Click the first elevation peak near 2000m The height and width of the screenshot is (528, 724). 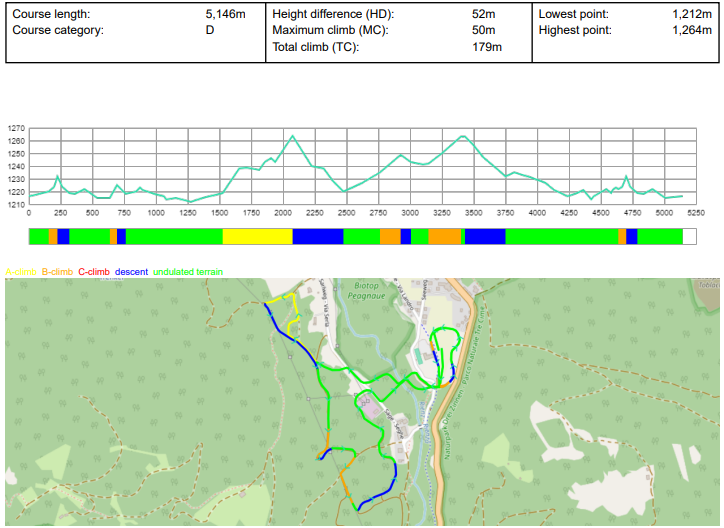pyautogui.click(x=292, y=137)
